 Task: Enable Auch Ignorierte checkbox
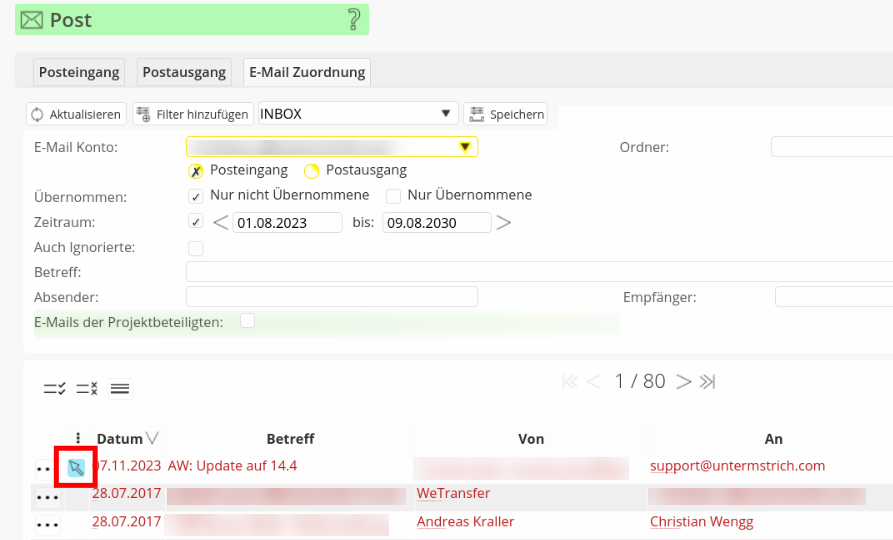(196, 247)
